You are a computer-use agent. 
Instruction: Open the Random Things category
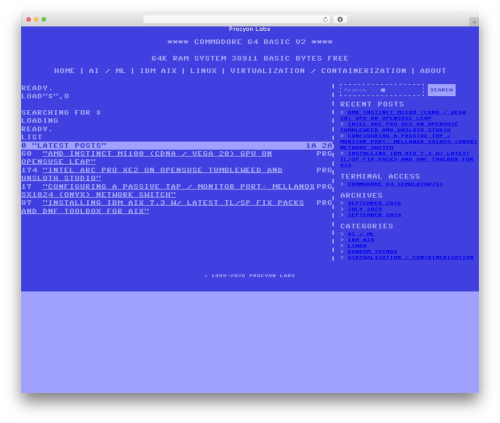coord(372,252)
